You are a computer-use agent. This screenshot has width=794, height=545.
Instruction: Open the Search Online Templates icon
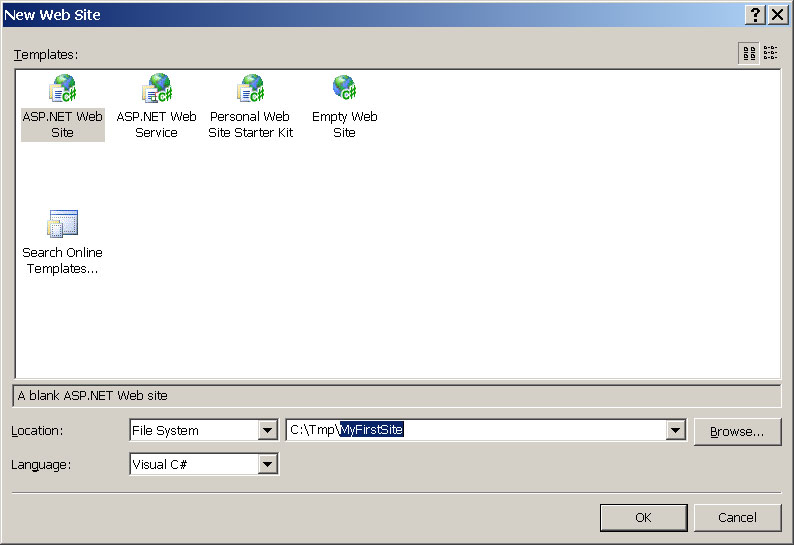click(63, 223)
